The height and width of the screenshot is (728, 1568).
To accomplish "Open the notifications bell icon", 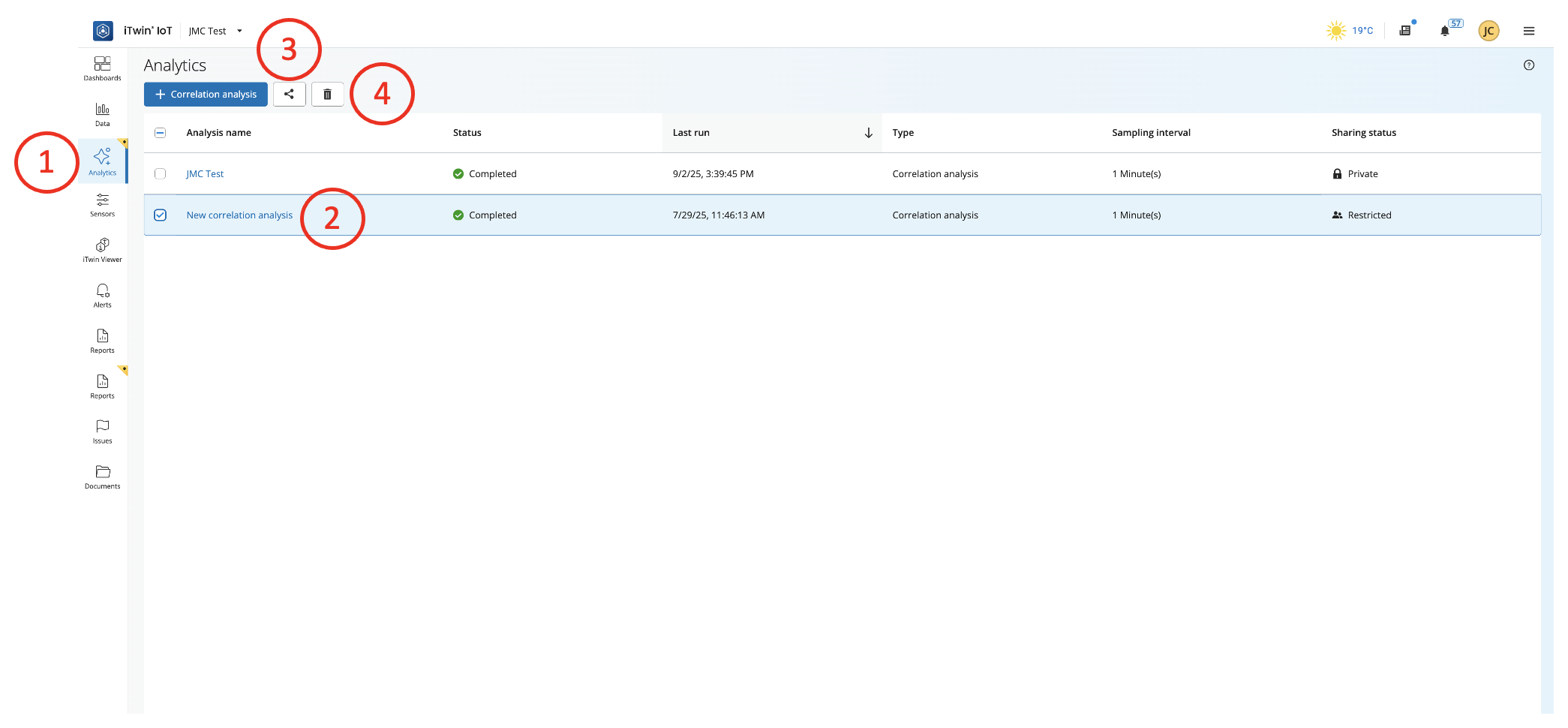I will click(1444, 31).
